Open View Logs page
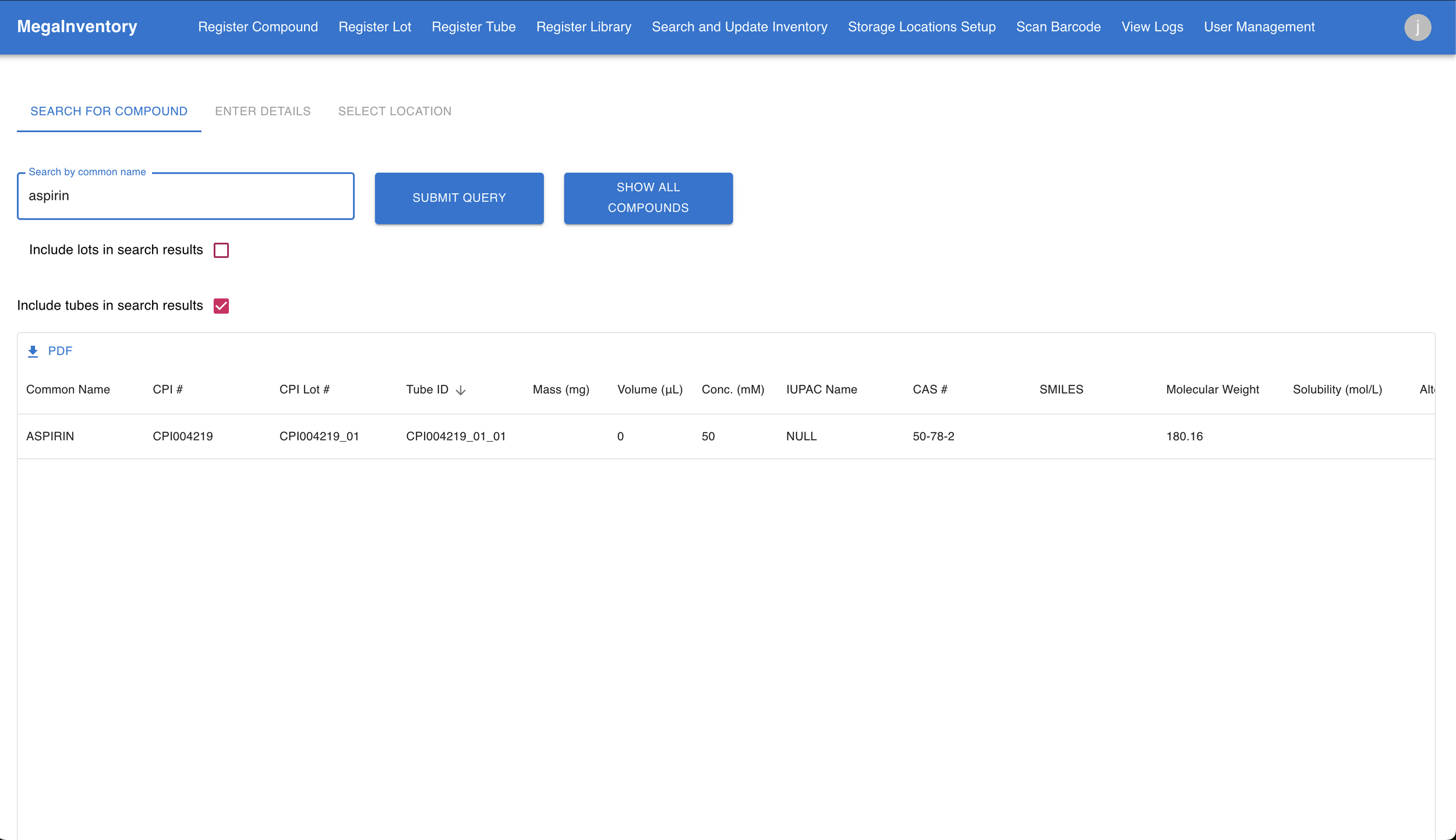 coord(1153,27)
